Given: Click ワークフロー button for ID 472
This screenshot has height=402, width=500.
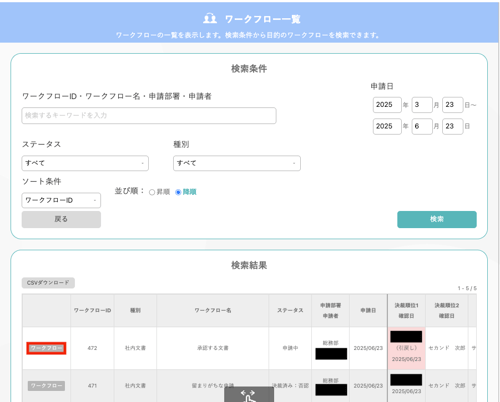Looking at the screenshot, I should (x=46, y=348).
